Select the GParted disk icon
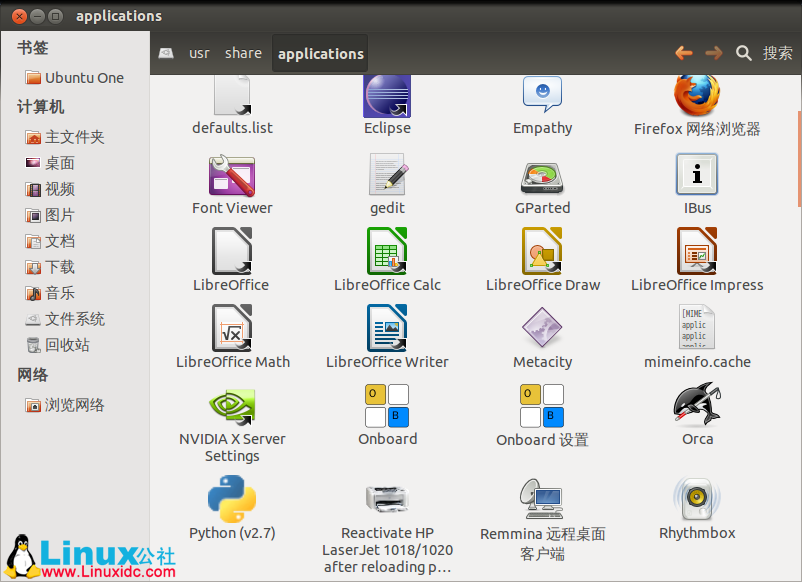The image size is (802, 582). coord(542,177)
